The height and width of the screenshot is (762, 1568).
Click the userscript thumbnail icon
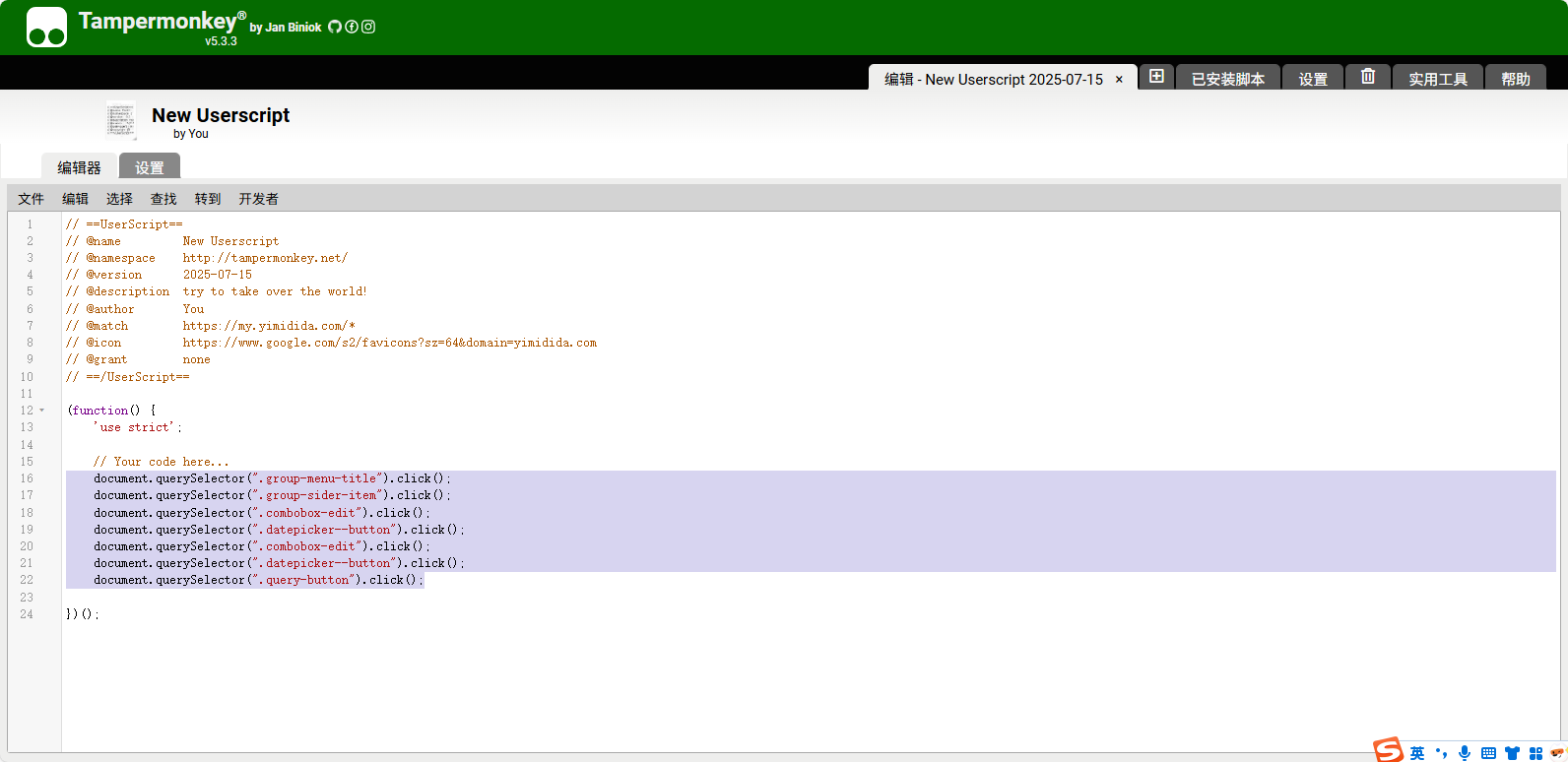[121, 121]
